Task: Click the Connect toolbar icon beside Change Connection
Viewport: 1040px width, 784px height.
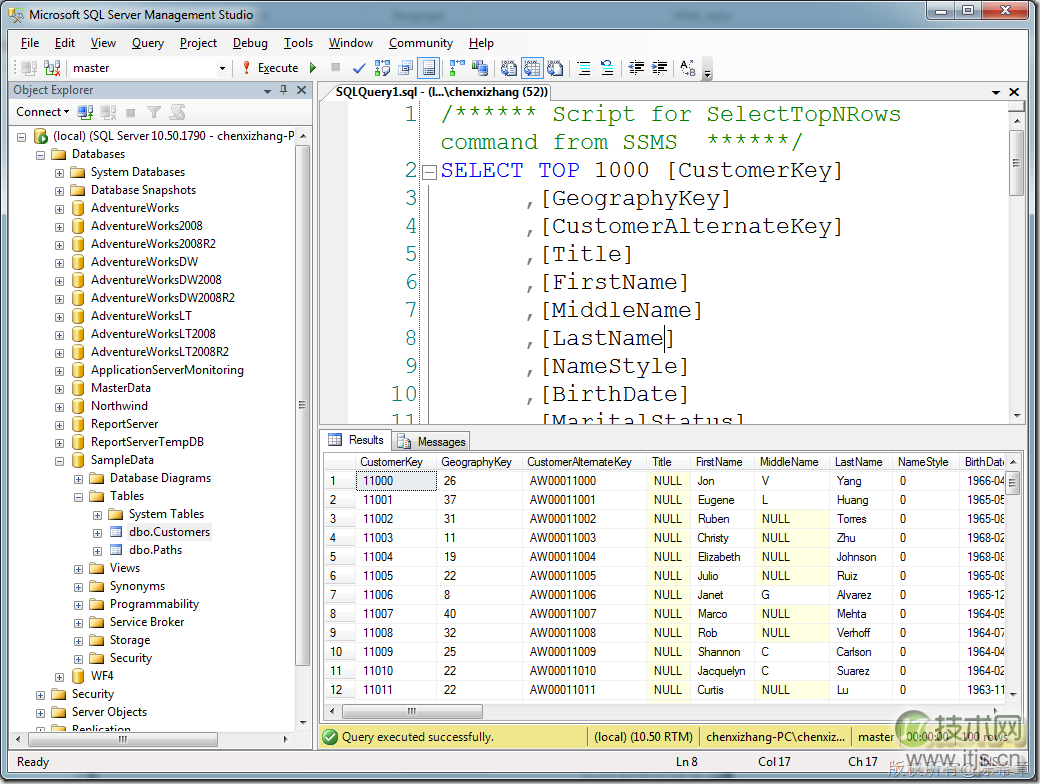Action: click(x=29, y=68)
